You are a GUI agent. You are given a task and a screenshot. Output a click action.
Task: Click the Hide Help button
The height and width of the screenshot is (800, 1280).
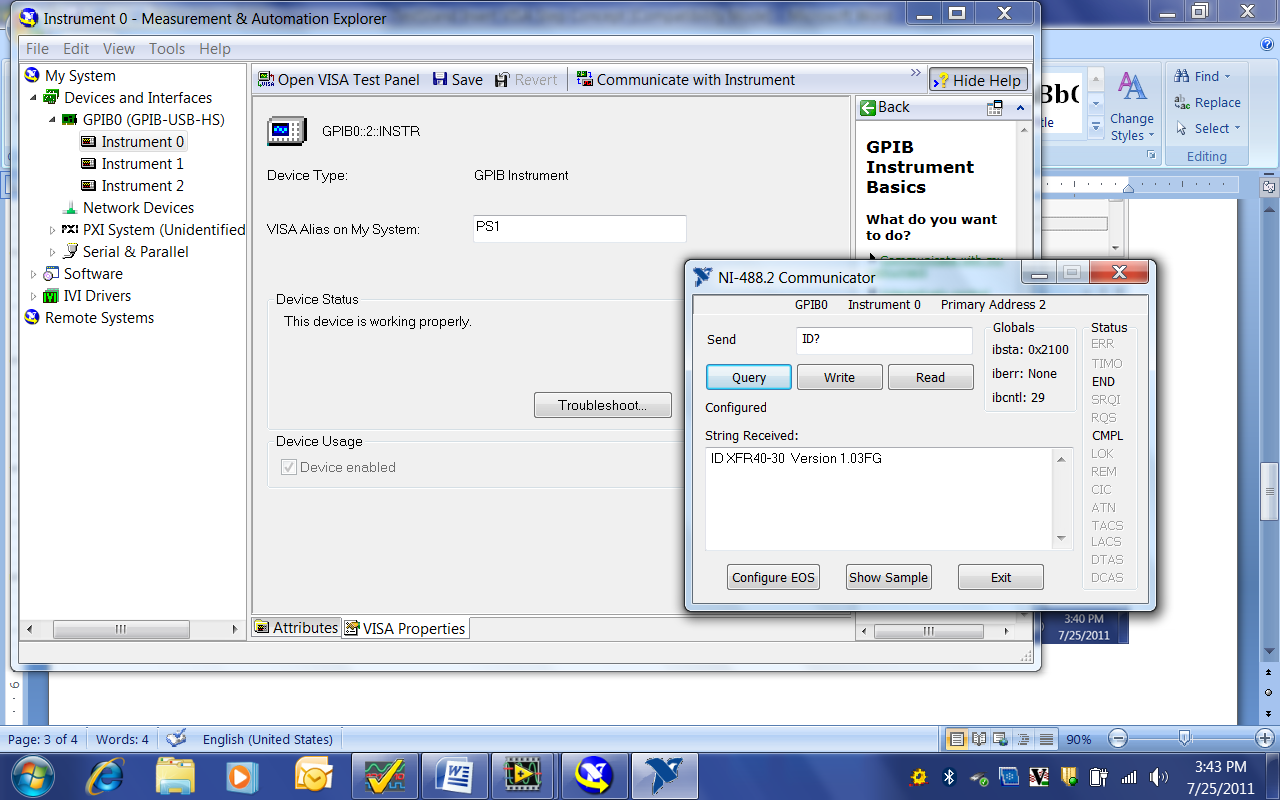(978, 81)
